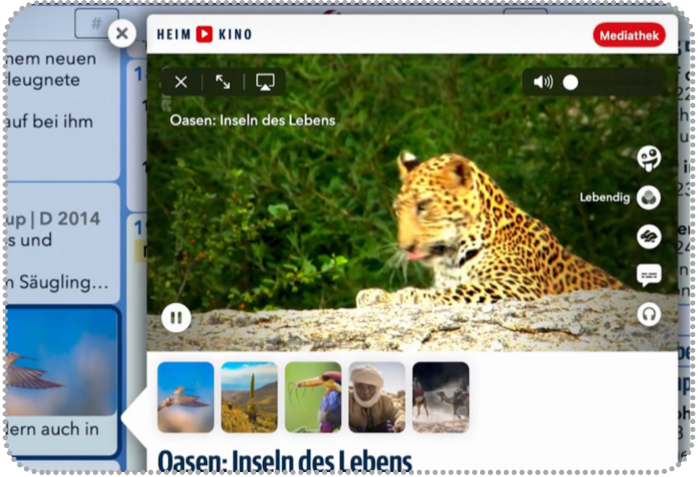The image size is (698, 477).
Task: Pause the video playback
Action: coord(176,318)
